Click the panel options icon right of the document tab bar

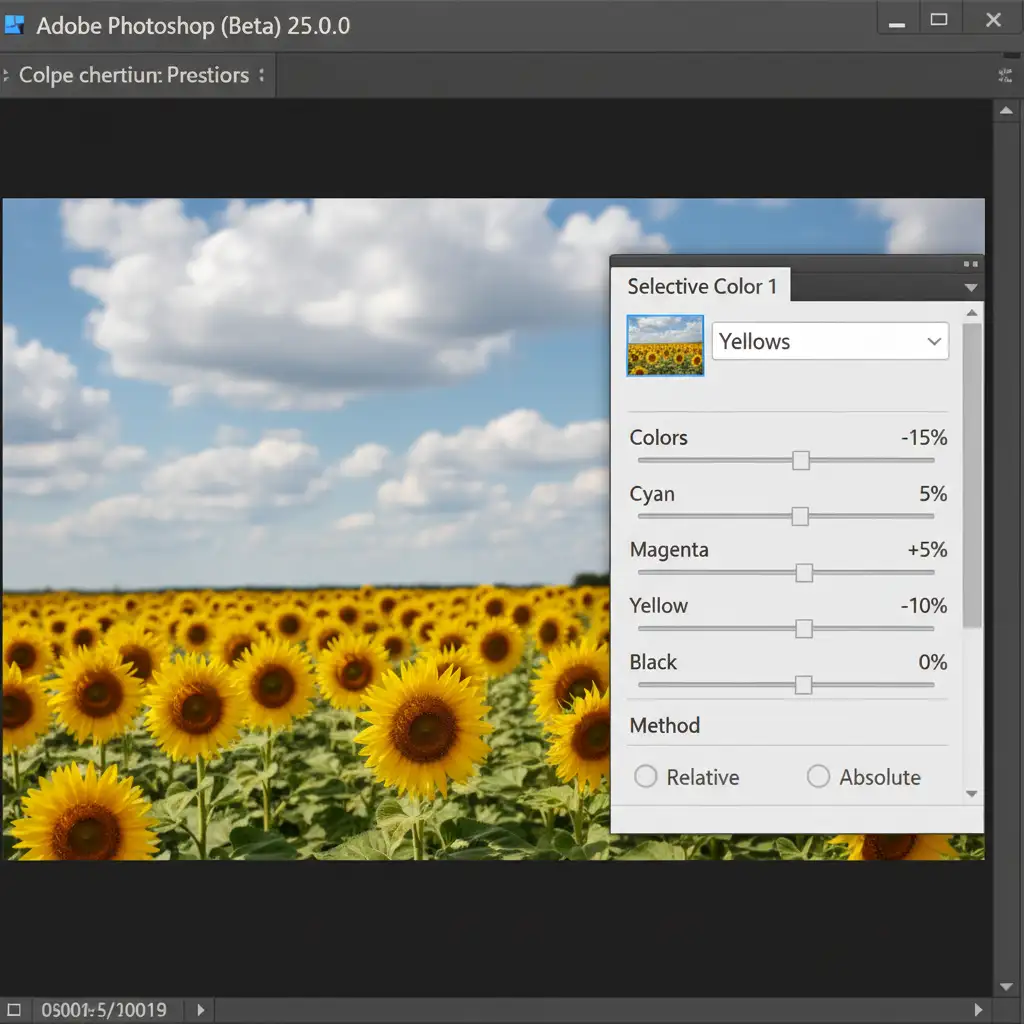coord(1005,76)
